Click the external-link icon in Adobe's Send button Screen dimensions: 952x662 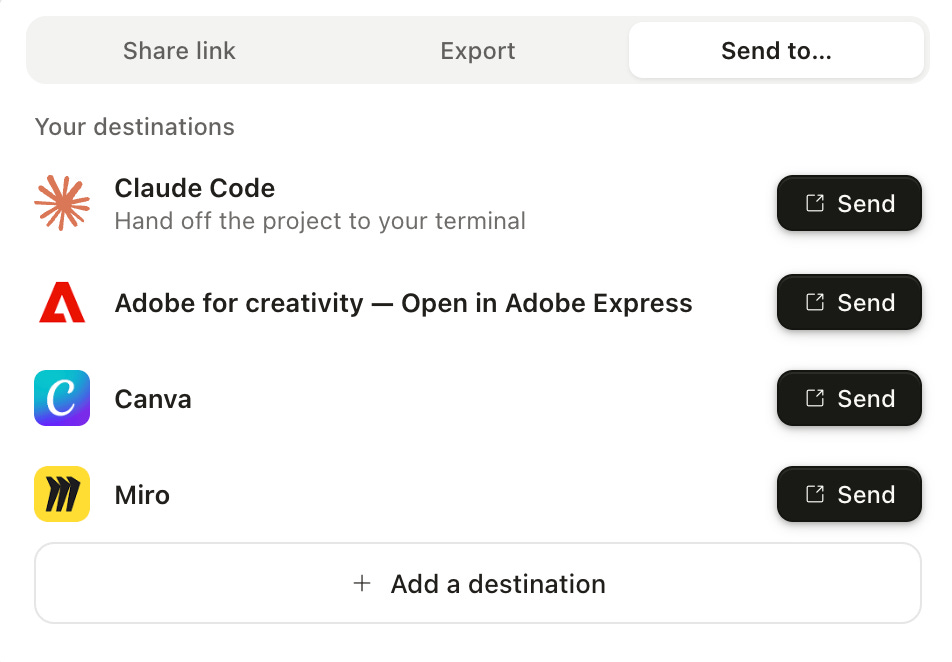click(x=815, y=302)
